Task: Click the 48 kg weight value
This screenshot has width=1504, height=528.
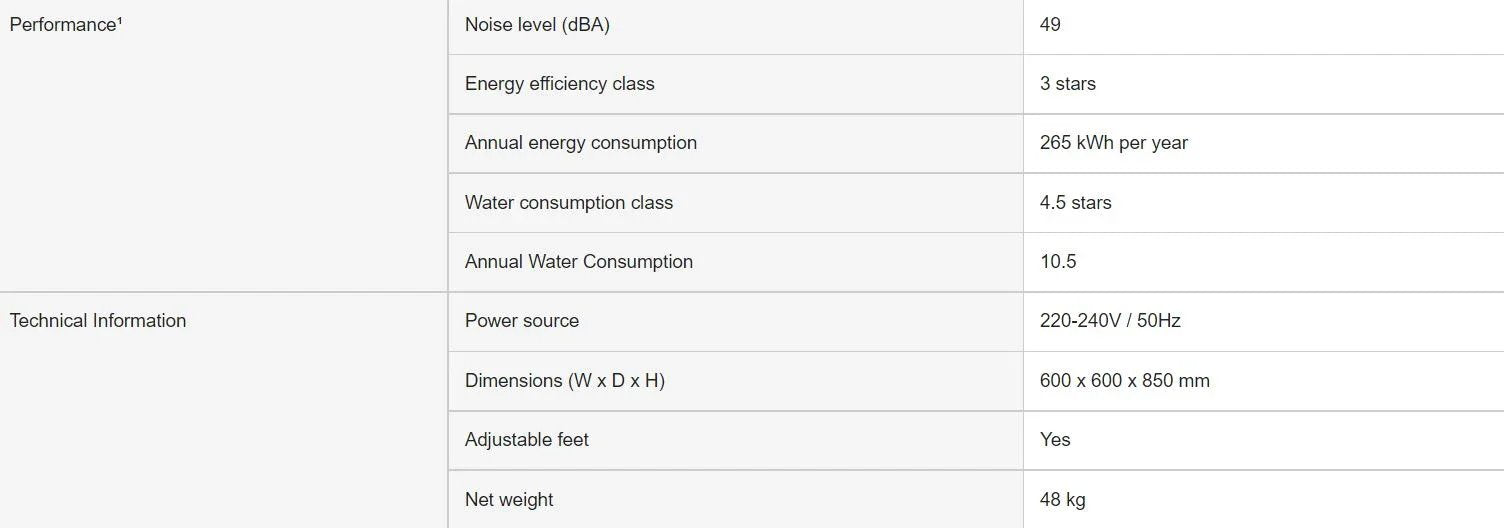Action: [x=1062, y=500]
